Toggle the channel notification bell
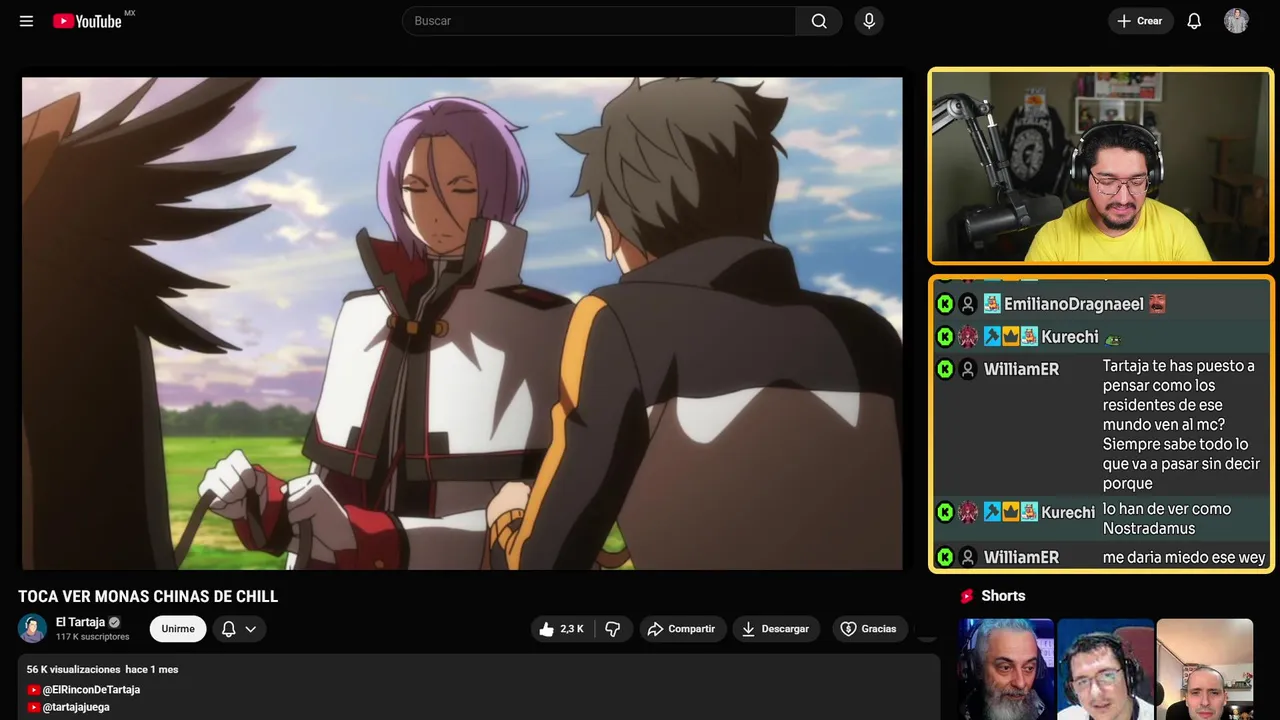The height and width of the screenshot is (720, 1280). tap(228, 629)
